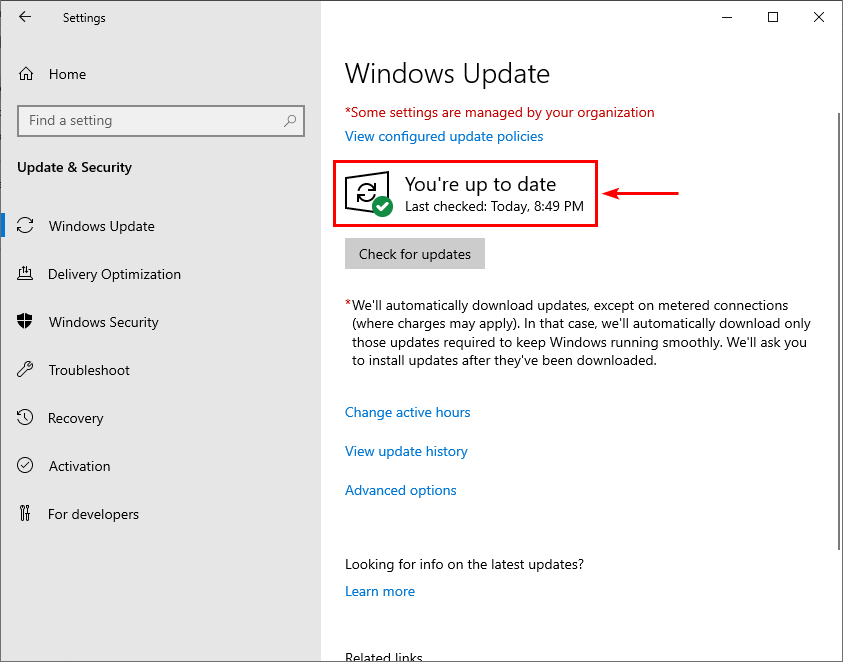Screen dimensions: 843x662
Task: Open View configured update policies link
Action: 444,136
